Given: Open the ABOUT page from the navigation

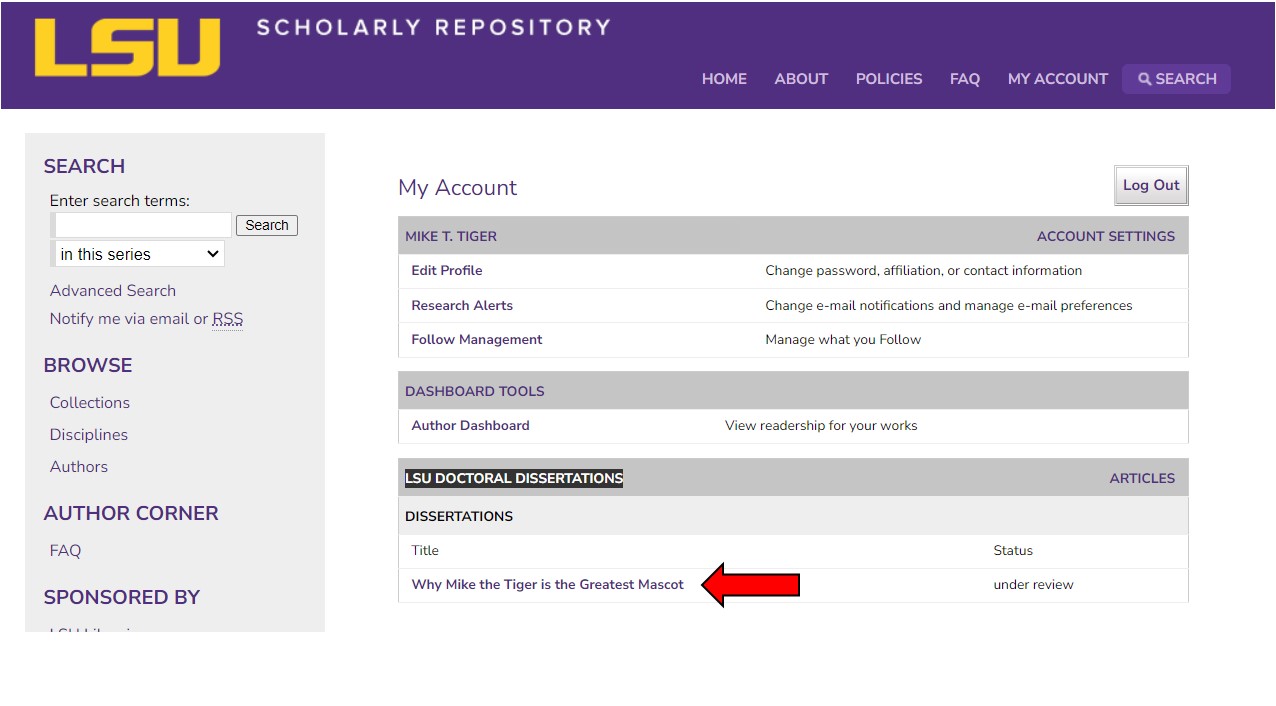Looking at the screenshot, I should coord(800,79).
